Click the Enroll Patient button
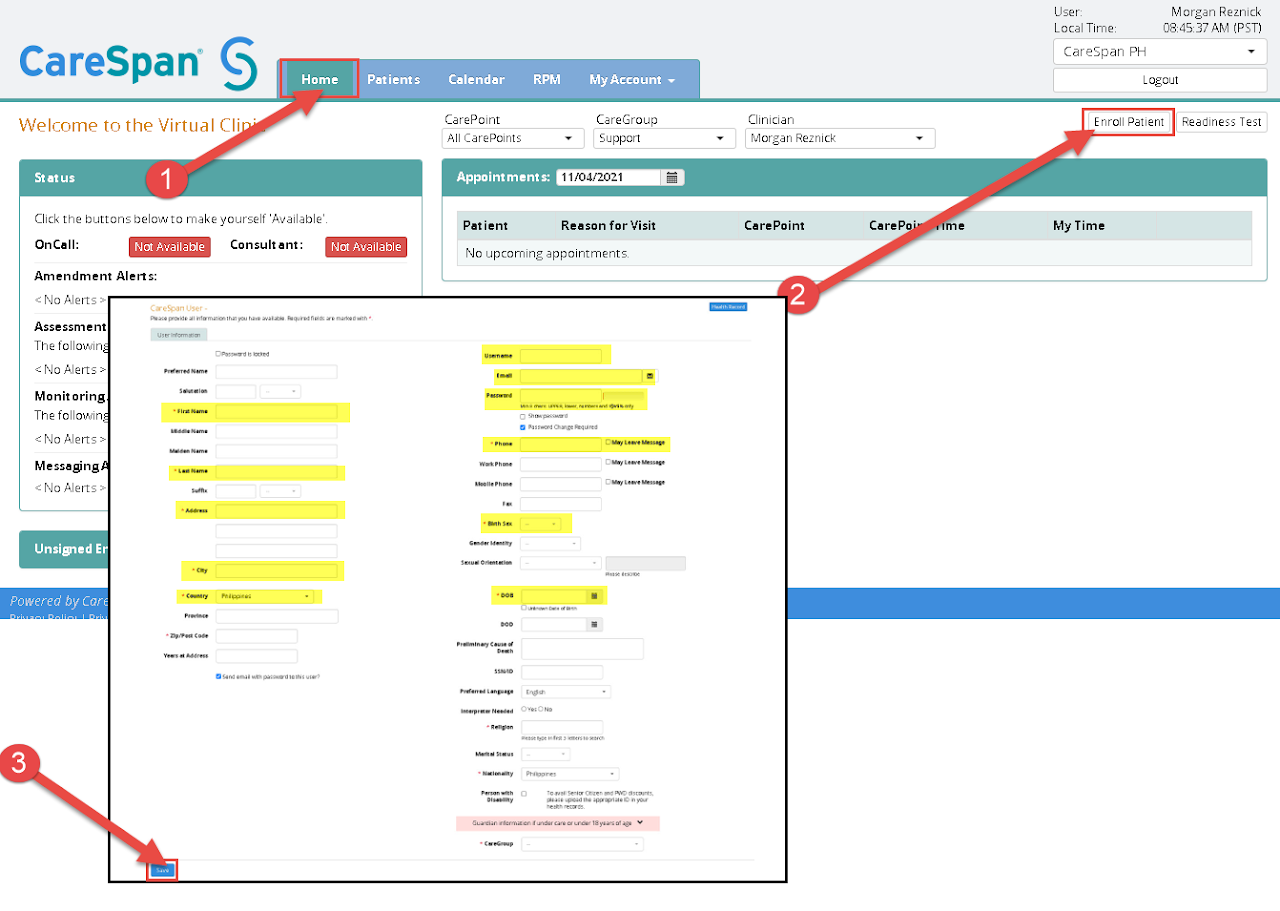Image resolution: width=1280 pixels, height=911 pixels. tap(1129, 122)
